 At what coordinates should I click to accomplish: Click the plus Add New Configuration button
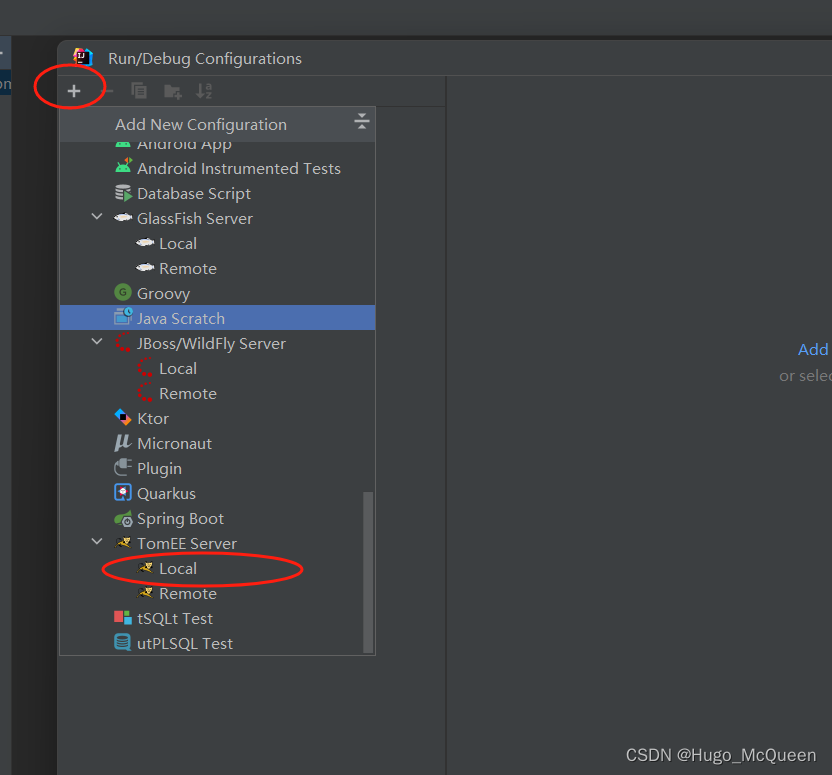(74, 91)
